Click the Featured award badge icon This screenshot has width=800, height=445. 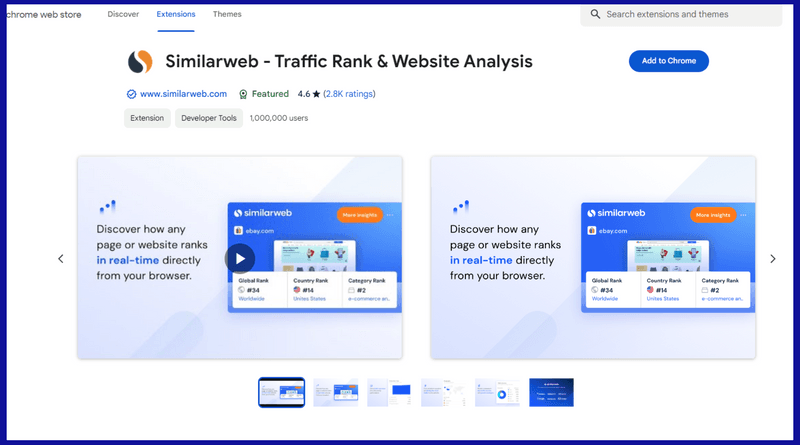point(243,94)
